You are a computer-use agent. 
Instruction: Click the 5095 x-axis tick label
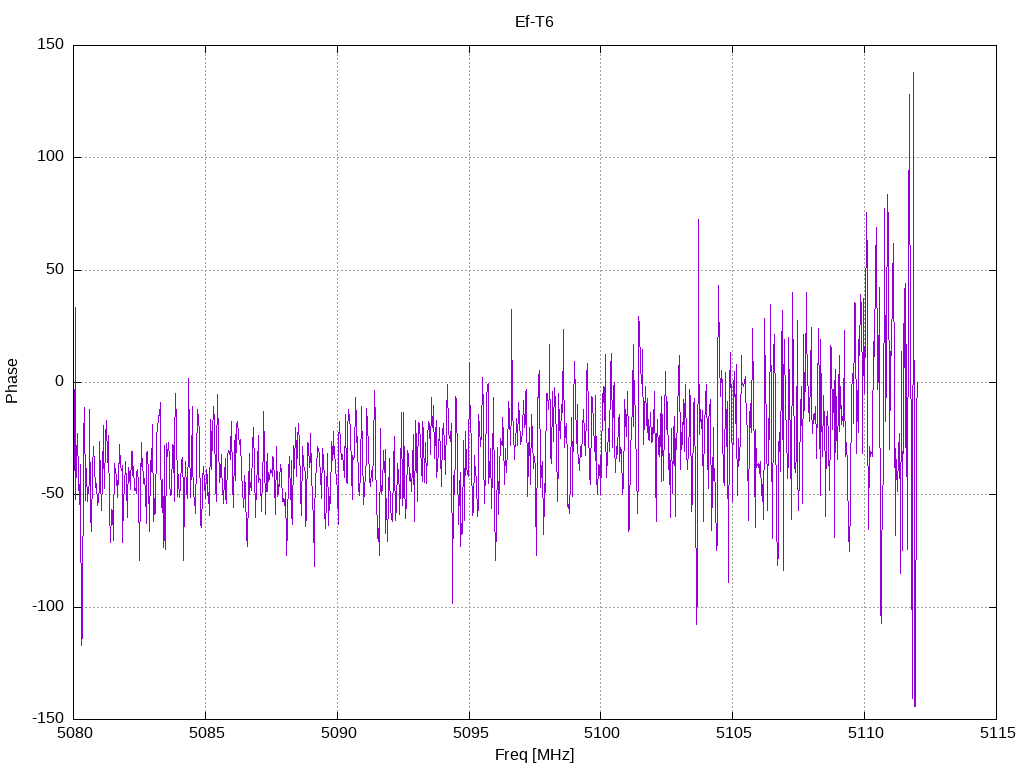(470, 733)
